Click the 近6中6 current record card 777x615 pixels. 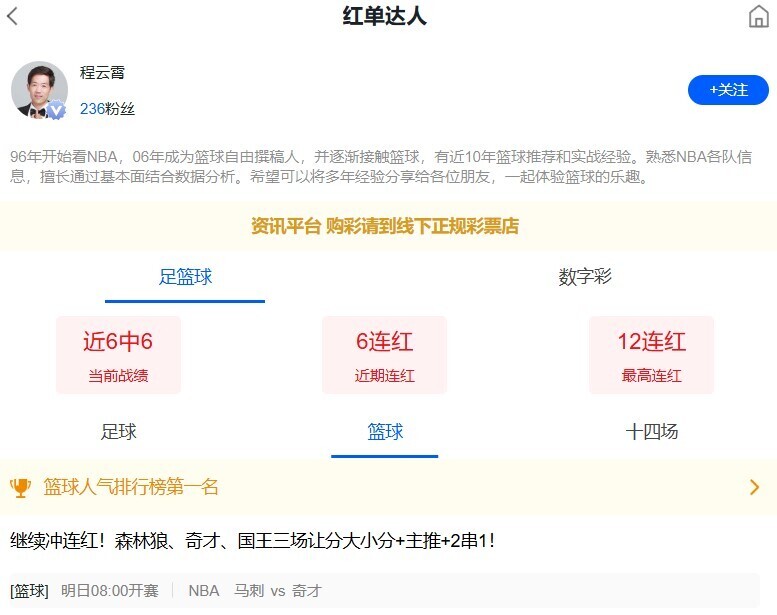tap(118, 355)
